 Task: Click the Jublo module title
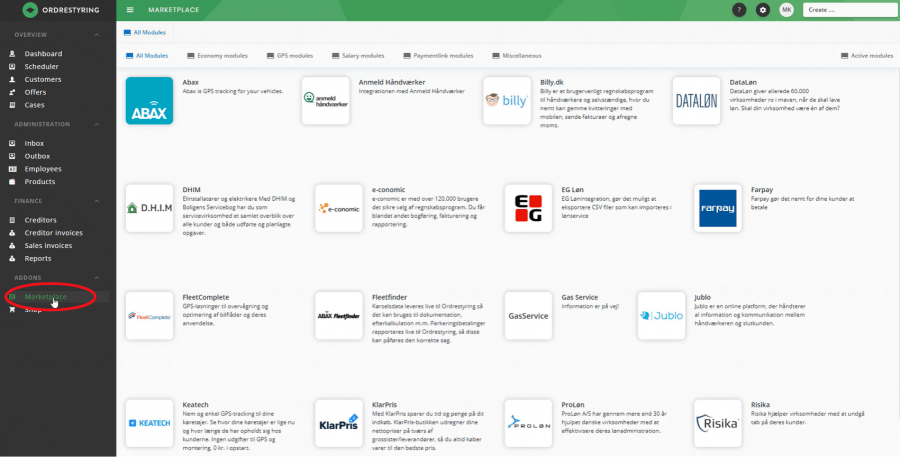tap(703, 297)
